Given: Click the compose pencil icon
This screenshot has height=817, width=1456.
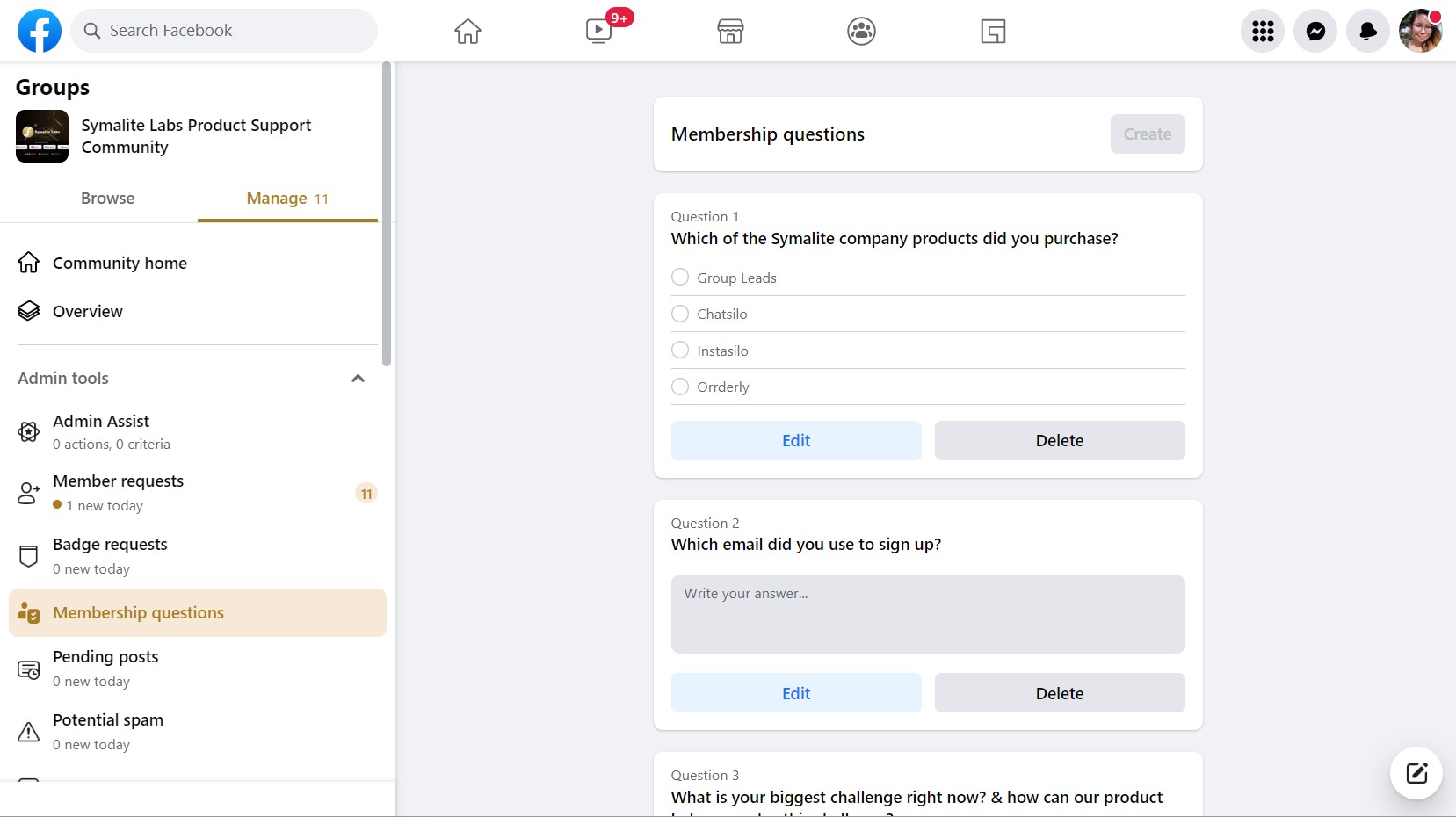Looking at the screenshot, I should pyautogui.click(x=1415, y=773).
